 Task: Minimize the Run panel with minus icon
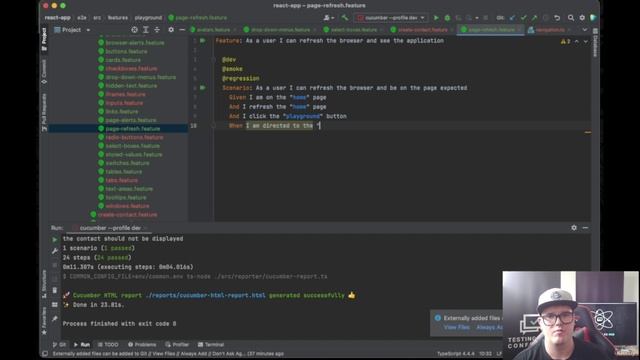[x=585, y=228]
